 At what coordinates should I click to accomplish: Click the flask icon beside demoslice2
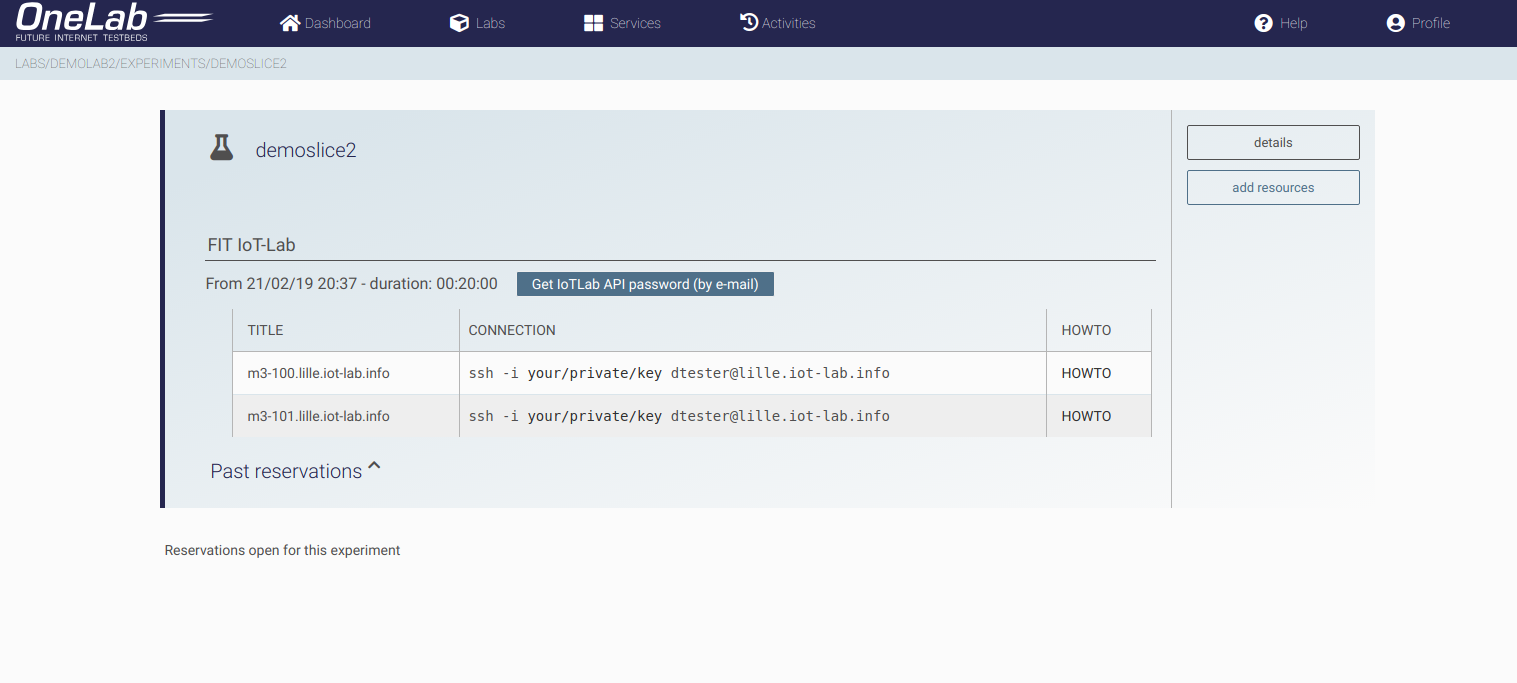(221, 149)
